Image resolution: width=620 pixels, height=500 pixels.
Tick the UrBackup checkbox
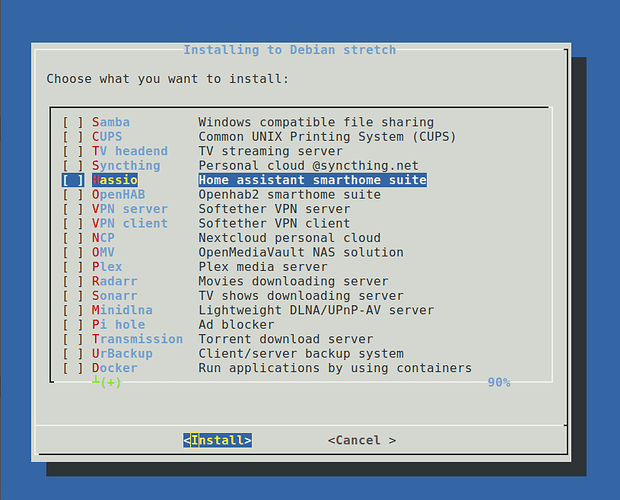coord(73,354)
